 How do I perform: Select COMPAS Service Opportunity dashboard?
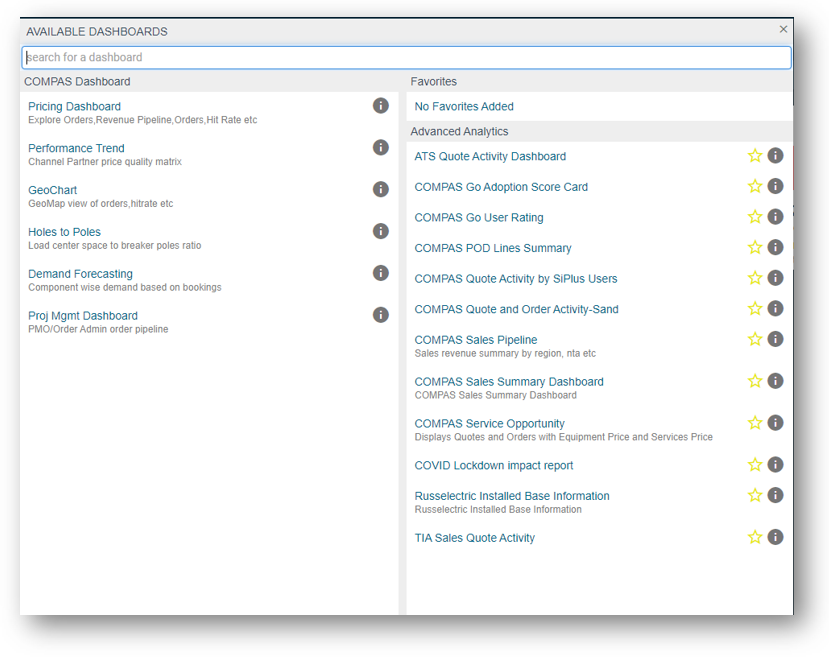[489, 424]
